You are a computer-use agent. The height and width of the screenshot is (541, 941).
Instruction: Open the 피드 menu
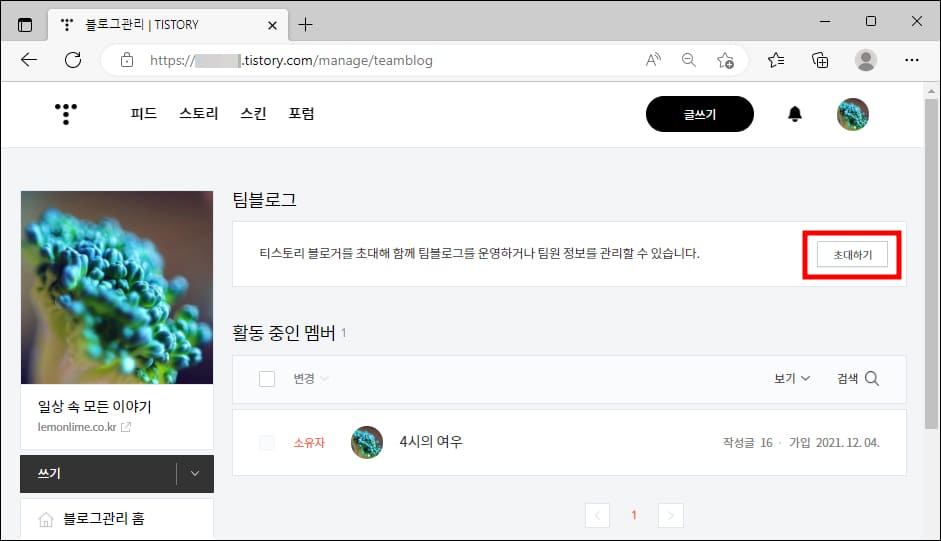coord(143,113)
